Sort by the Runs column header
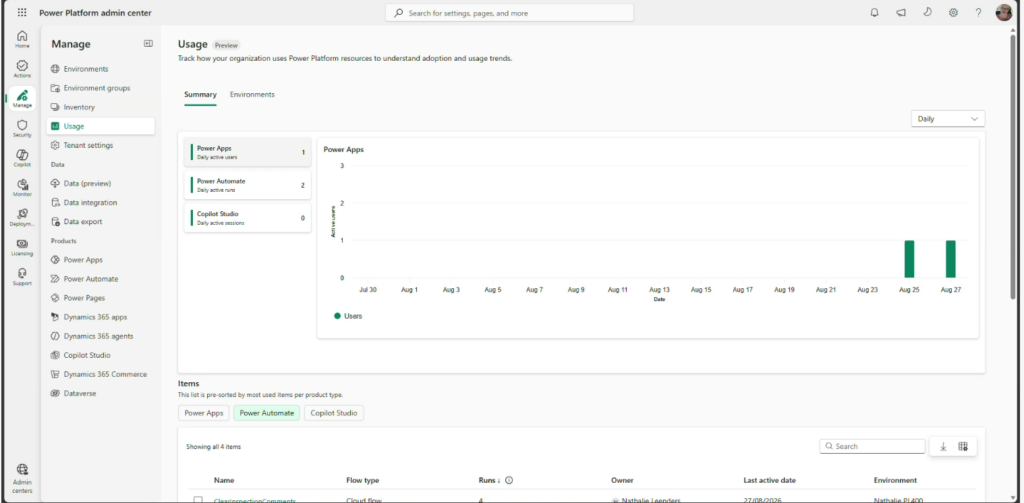The height and width of the screenshot is (503, 1024). click(489, 480)
